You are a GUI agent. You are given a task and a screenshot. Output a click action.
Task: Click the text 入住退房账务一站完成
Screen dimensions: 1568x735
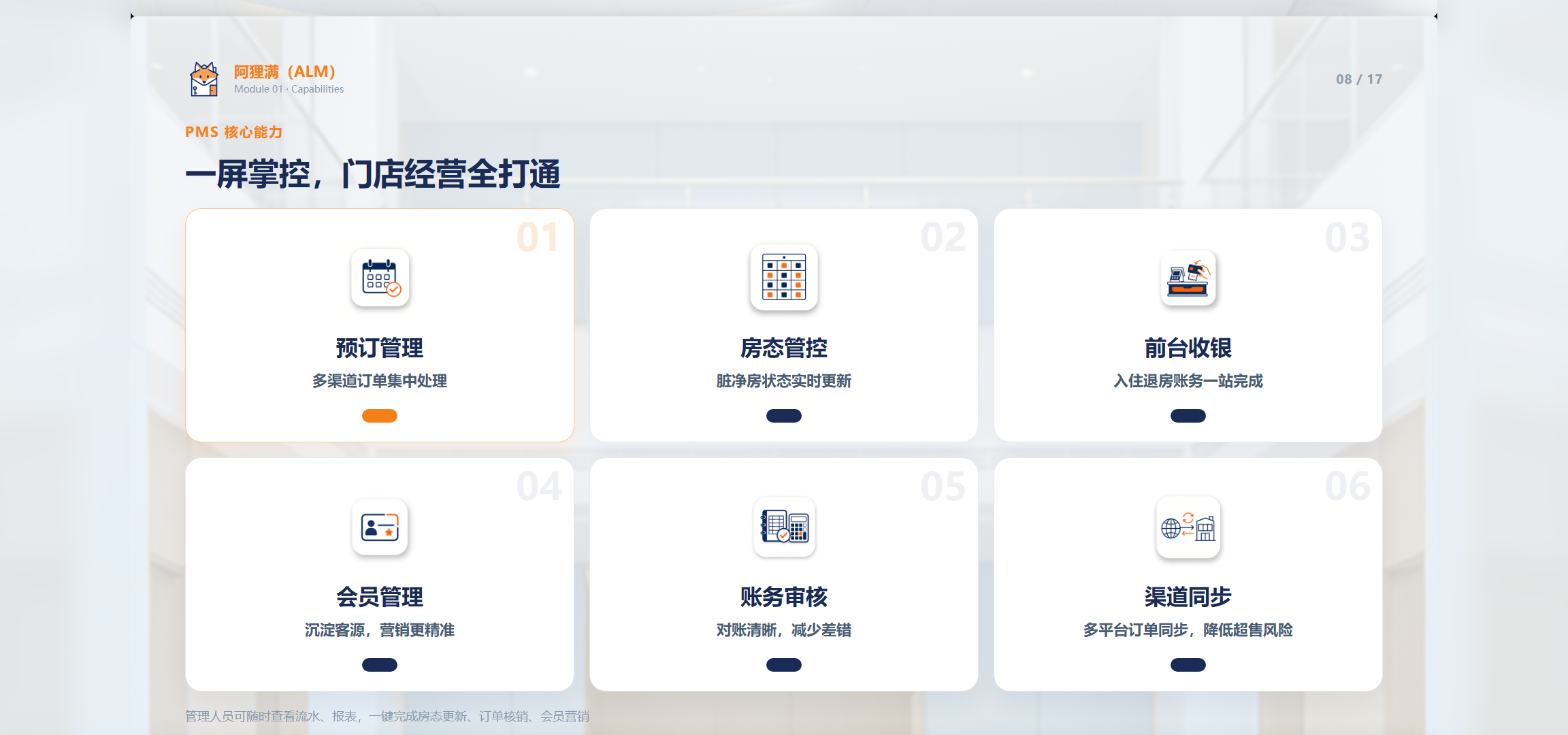[x=1188, y=381]
